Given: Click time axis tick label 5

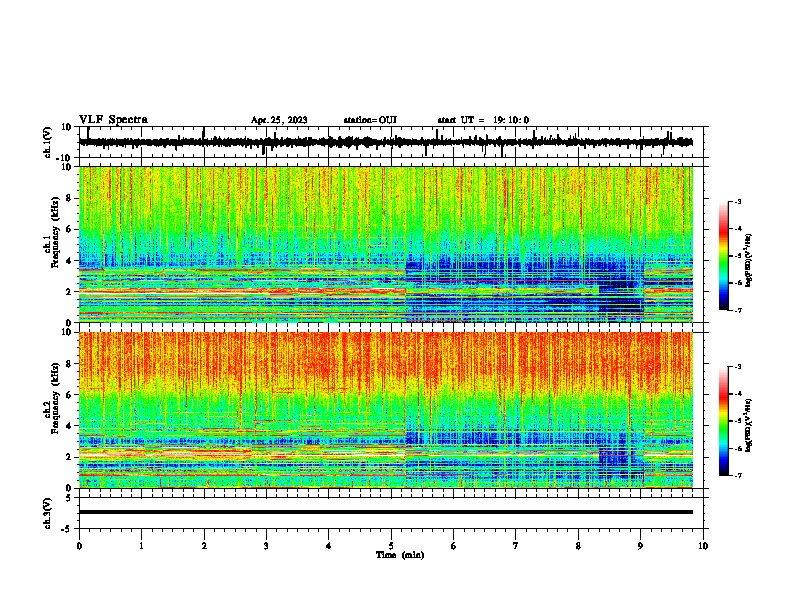Looking at the screenshot, I should [x=391, y=546].
